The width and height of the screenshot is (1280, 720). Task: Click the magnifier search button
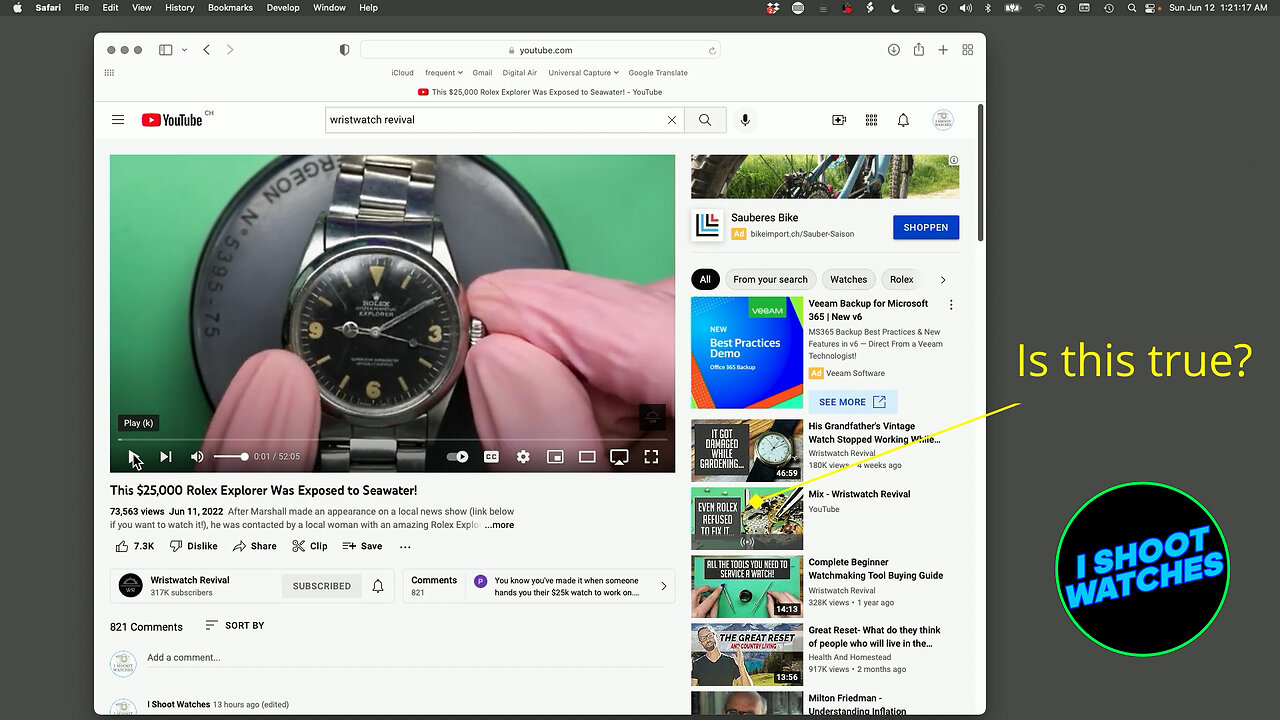click(705, 120)
